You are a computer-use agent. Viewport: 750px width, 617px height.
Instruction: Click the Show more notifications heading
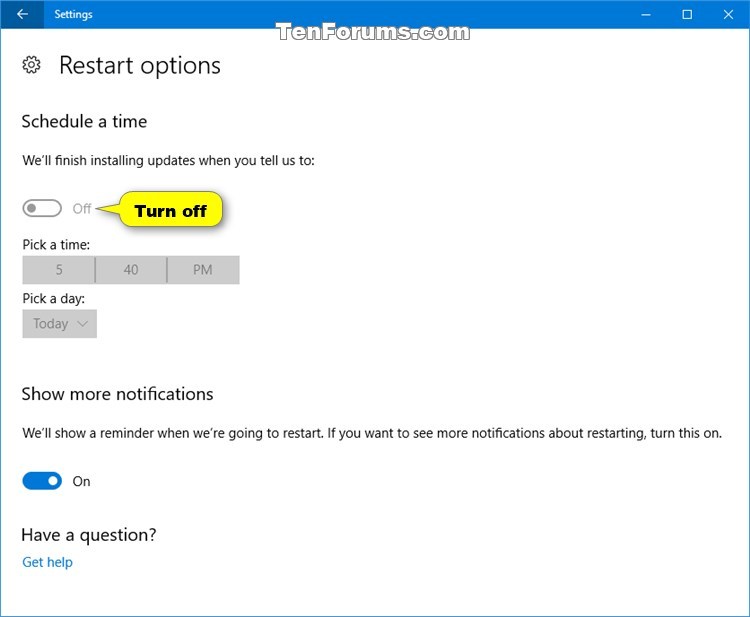(x=117, y=394)
